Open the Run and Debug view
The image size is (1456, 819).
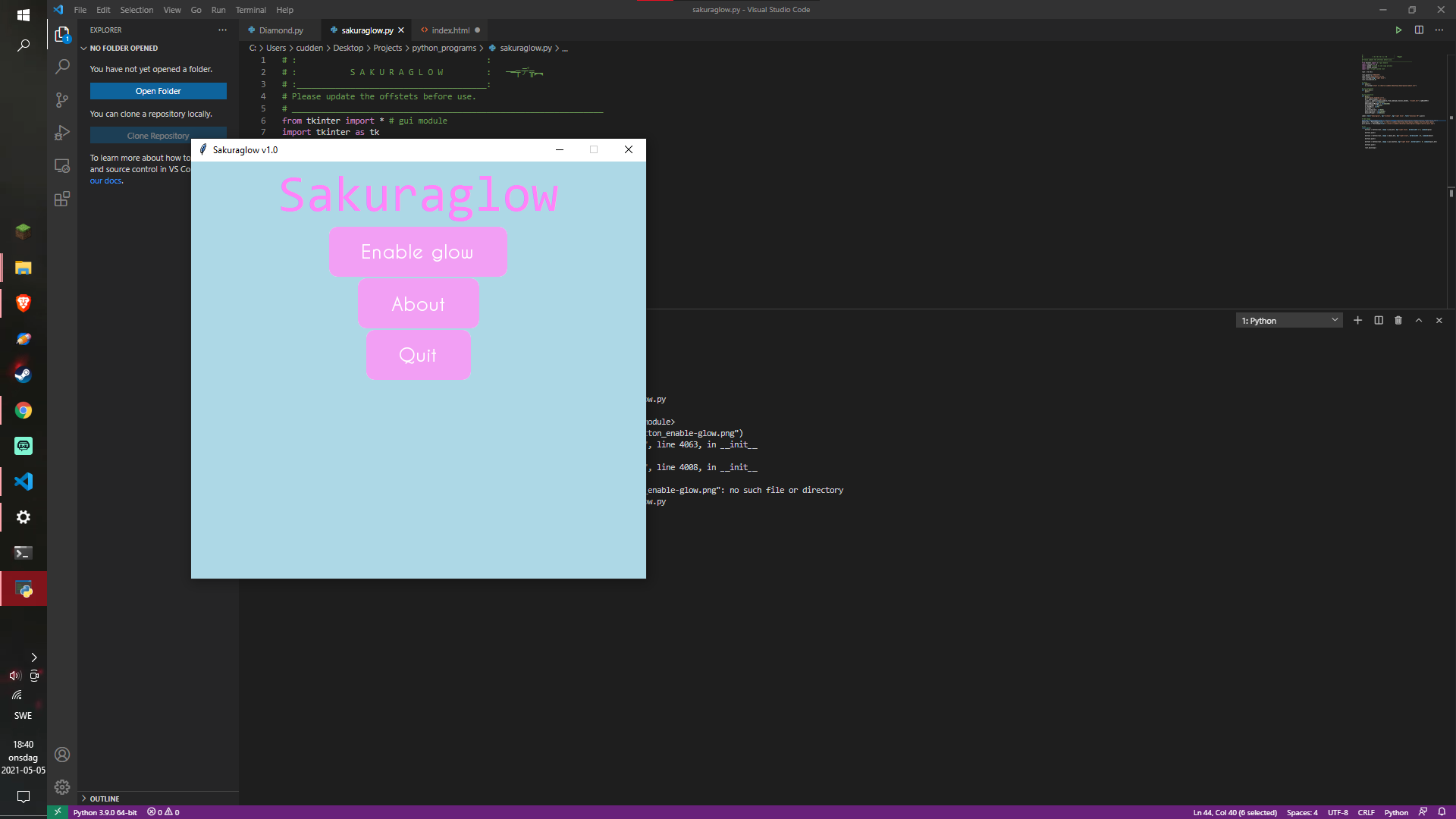coord(61,133)
